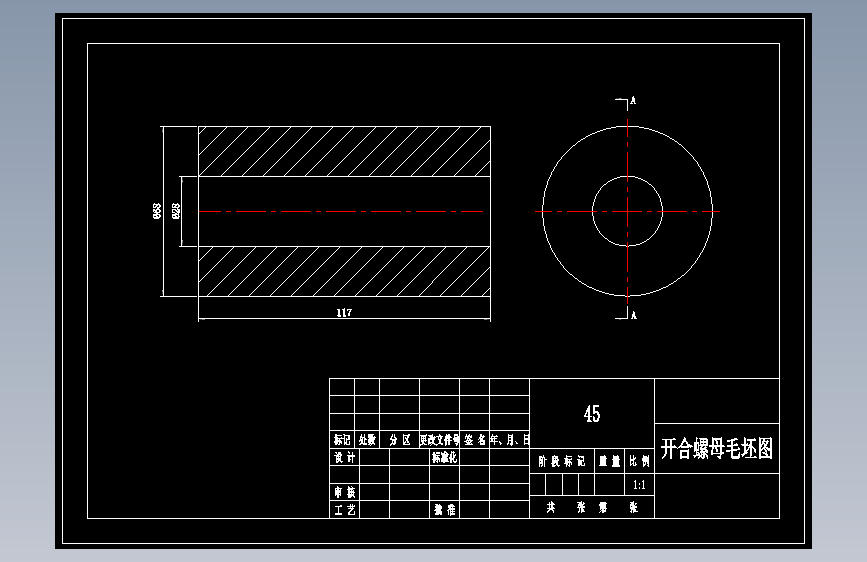Click the Φ28 bore diameter dimension text
This screenshot has width=867, height=562.
[176, 211]
